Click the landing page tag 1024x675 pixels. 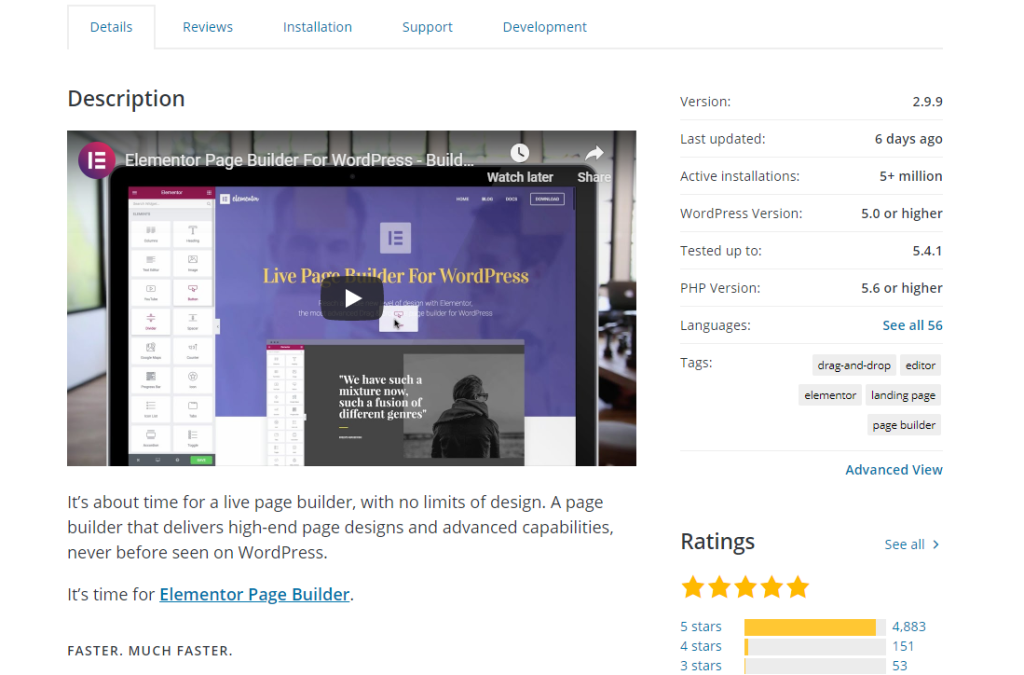pos(903,395)
